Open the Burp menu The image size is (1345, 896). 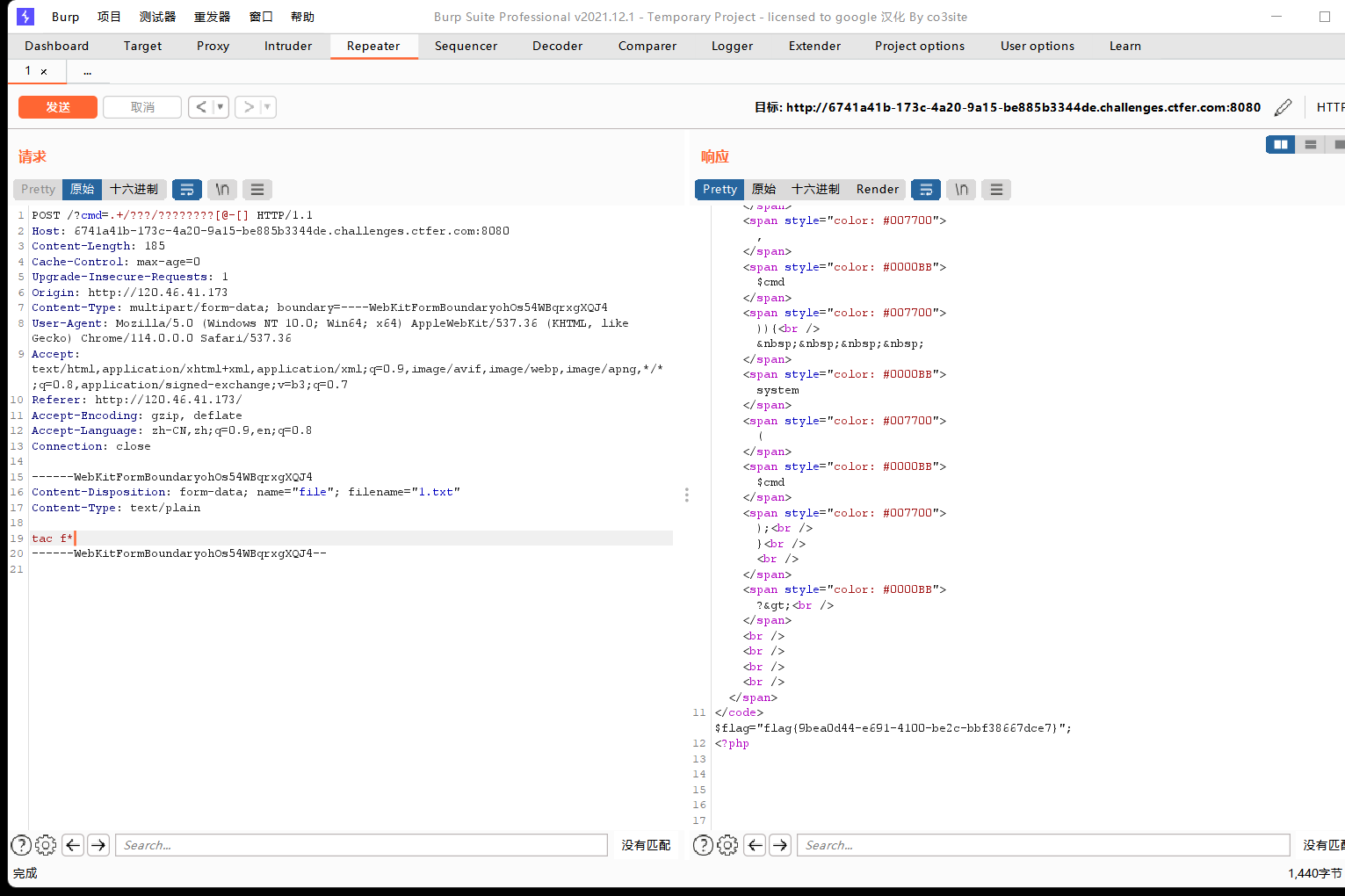[65, 17]
